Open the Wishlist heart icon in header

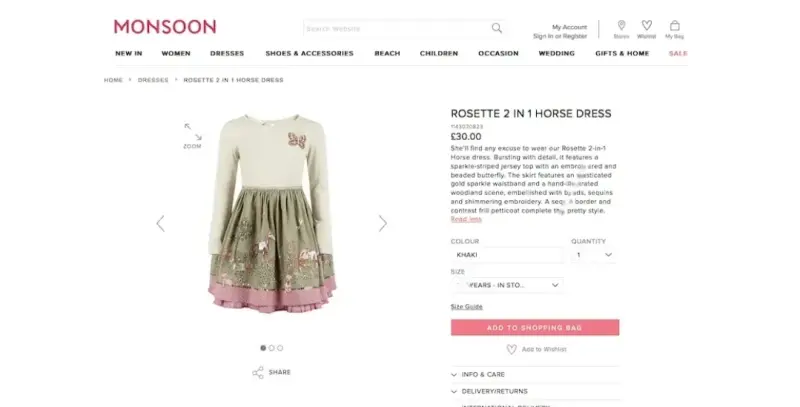pos(646,25)
